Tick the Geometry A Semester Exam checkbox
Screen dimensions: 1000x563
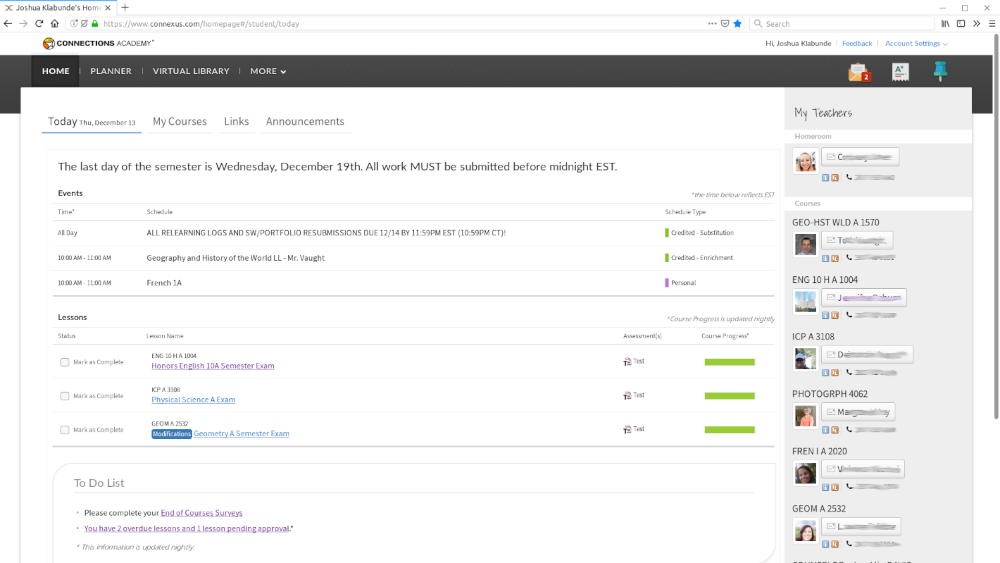tap(65, 430)
